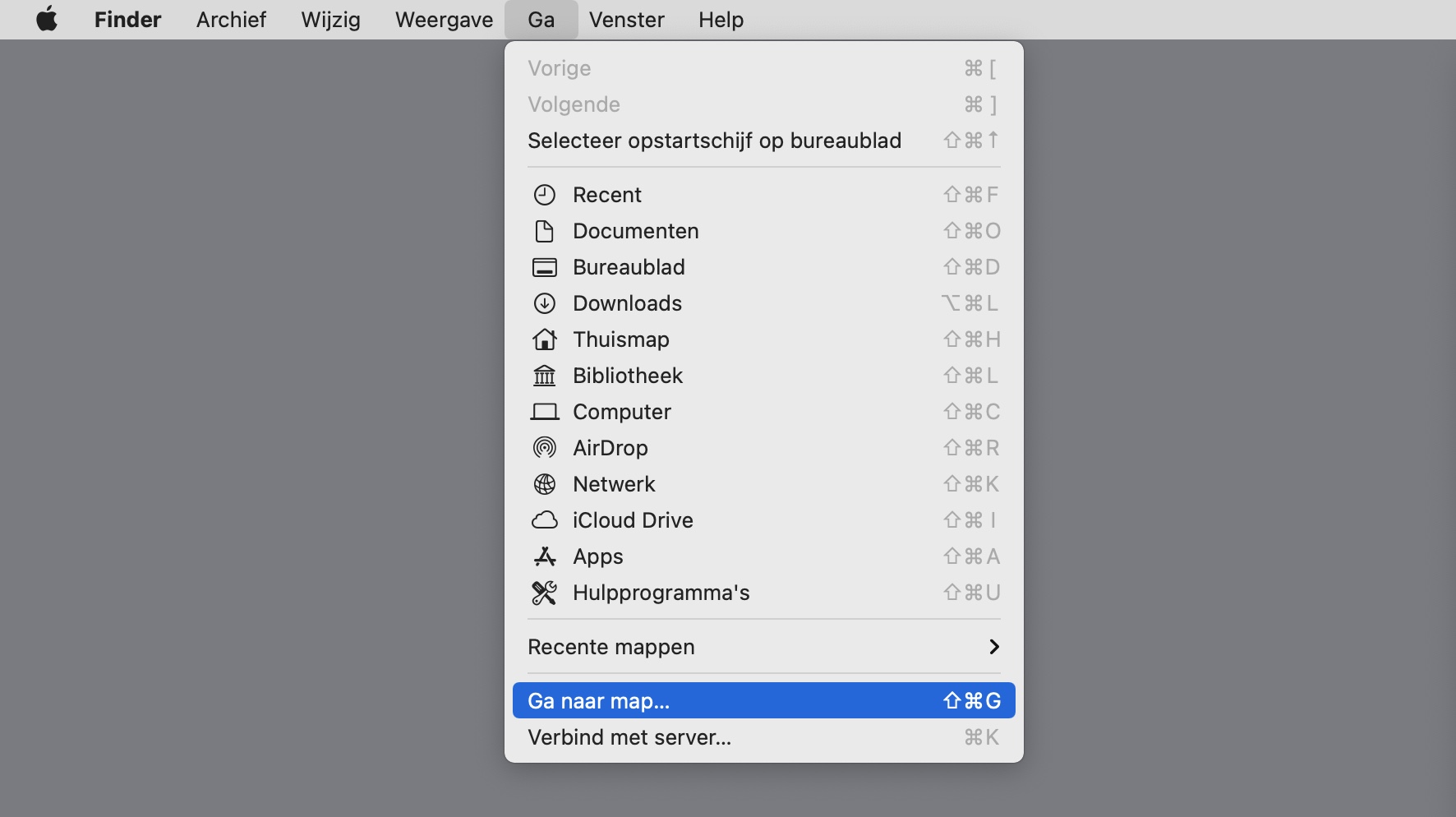This screenshot has width=1456, height=817.
Task: Click the Hulpprogramma's tools icon
Action: tap(545, 593)
